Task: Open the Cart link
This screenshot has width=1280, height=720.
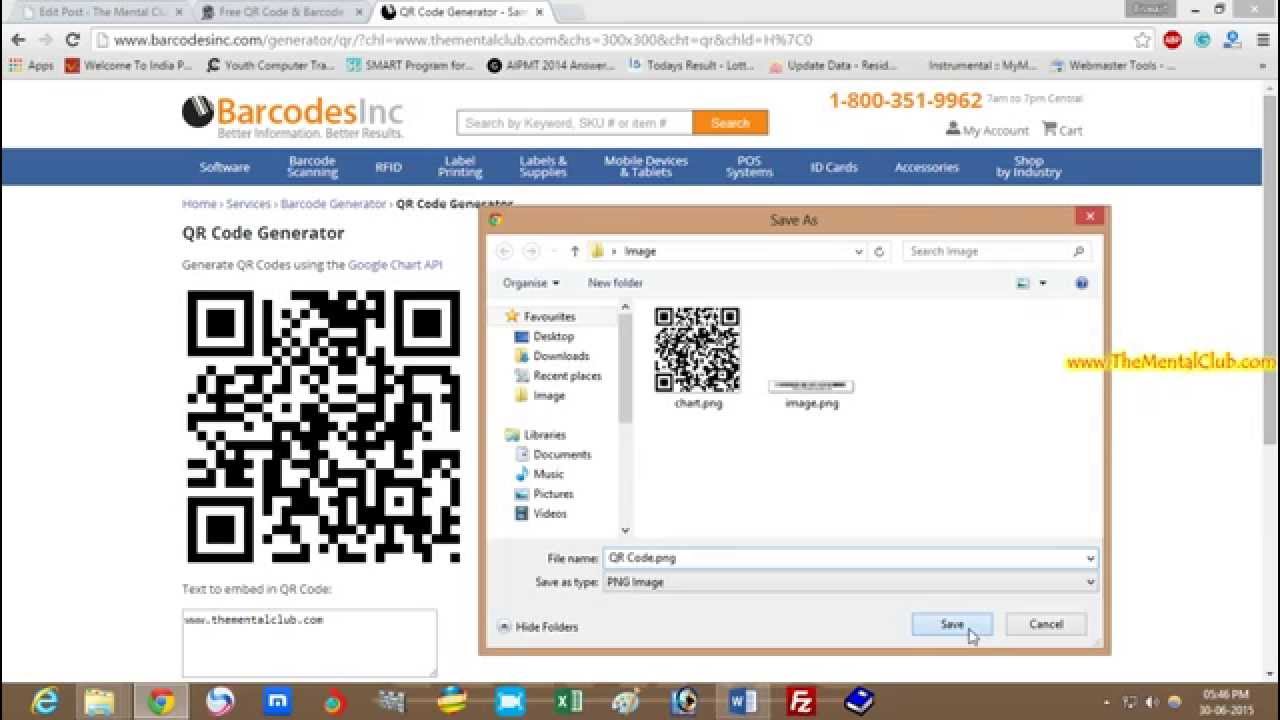Action: [x=1062, y=130]
